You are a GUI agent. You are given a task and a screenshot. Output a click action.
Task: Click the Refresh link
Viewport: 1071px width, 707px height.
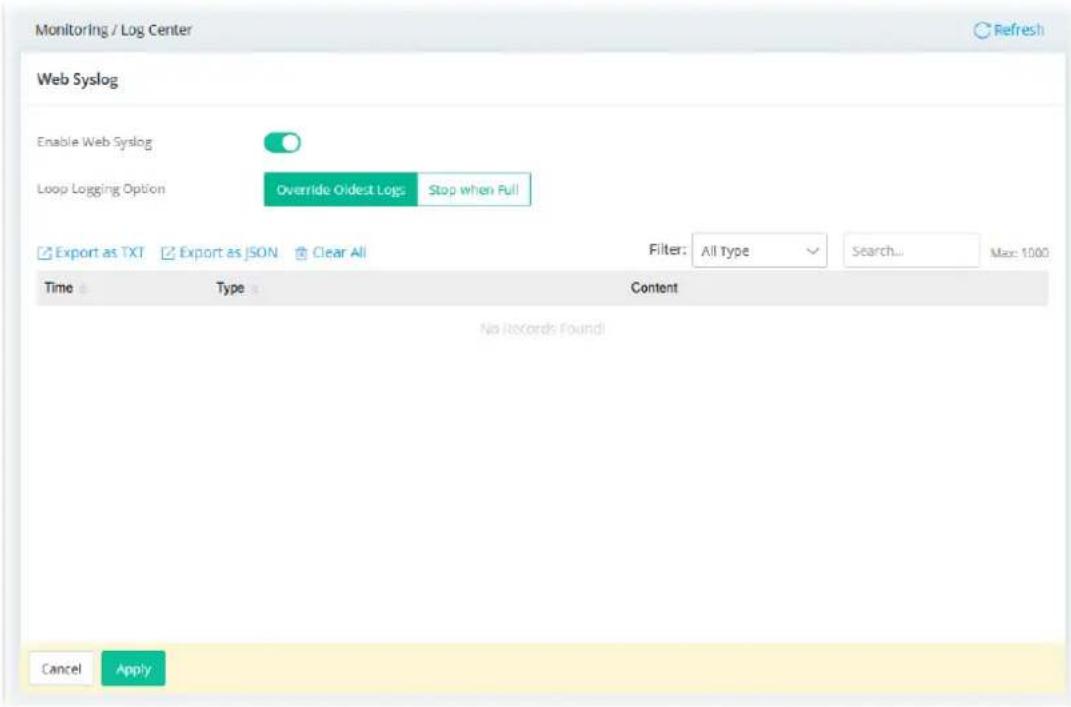click(1009, 30)
